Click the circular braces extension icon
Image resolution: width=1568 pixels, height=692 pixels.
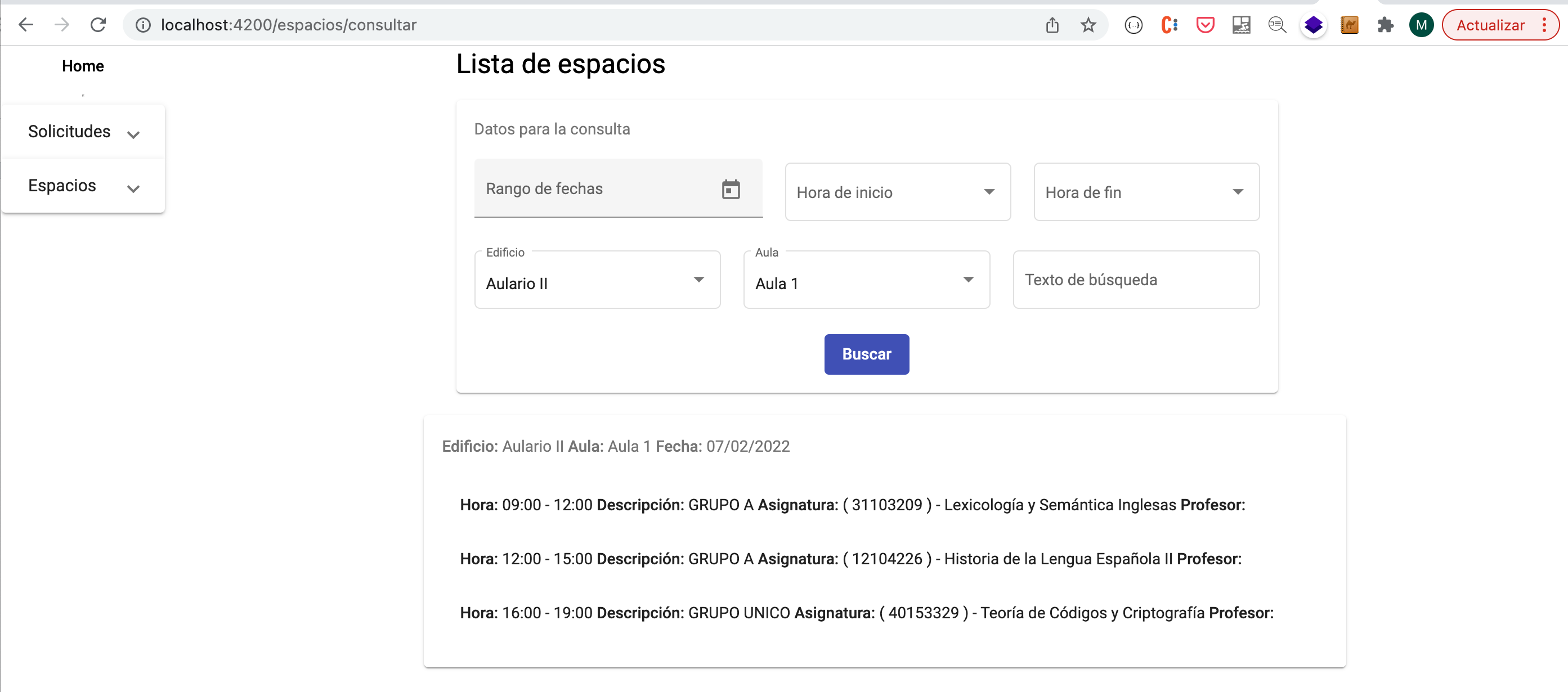1134,25
